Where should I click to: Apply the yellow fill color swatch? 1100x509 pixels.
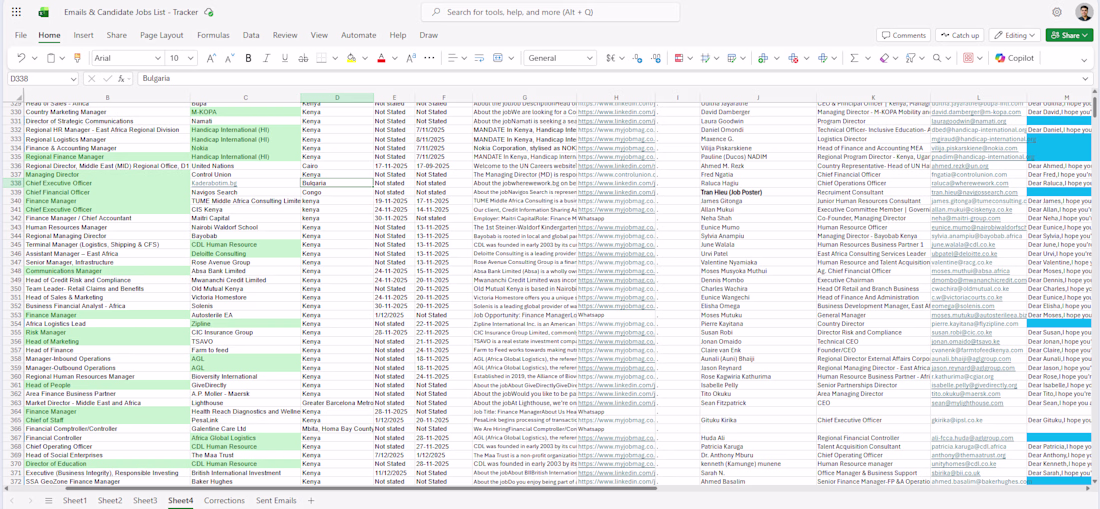(x=351, y=58)
